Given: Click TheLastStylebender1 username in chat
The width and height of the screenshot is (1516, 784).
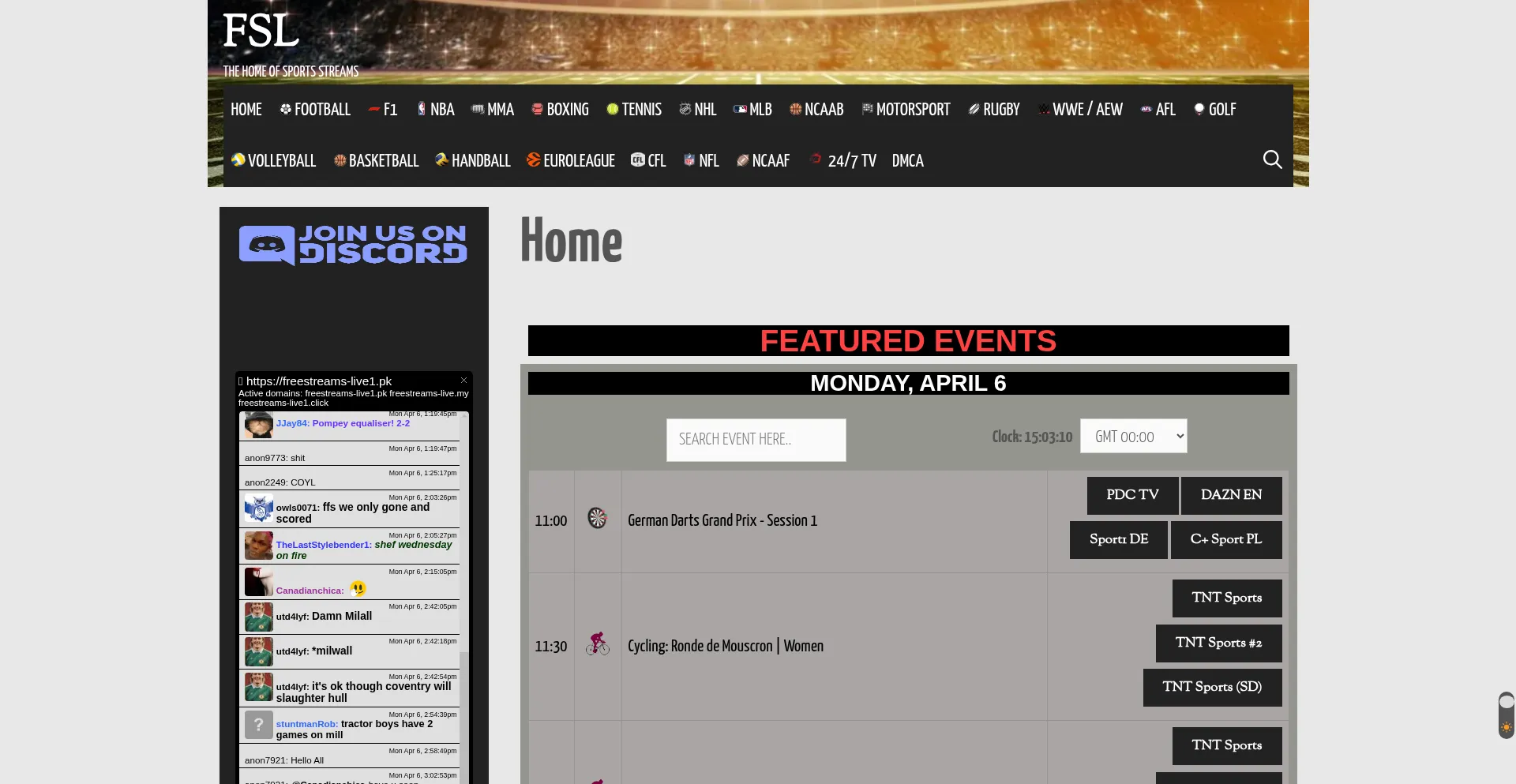Looking at the screenshot, I should [x=324, y=545].
